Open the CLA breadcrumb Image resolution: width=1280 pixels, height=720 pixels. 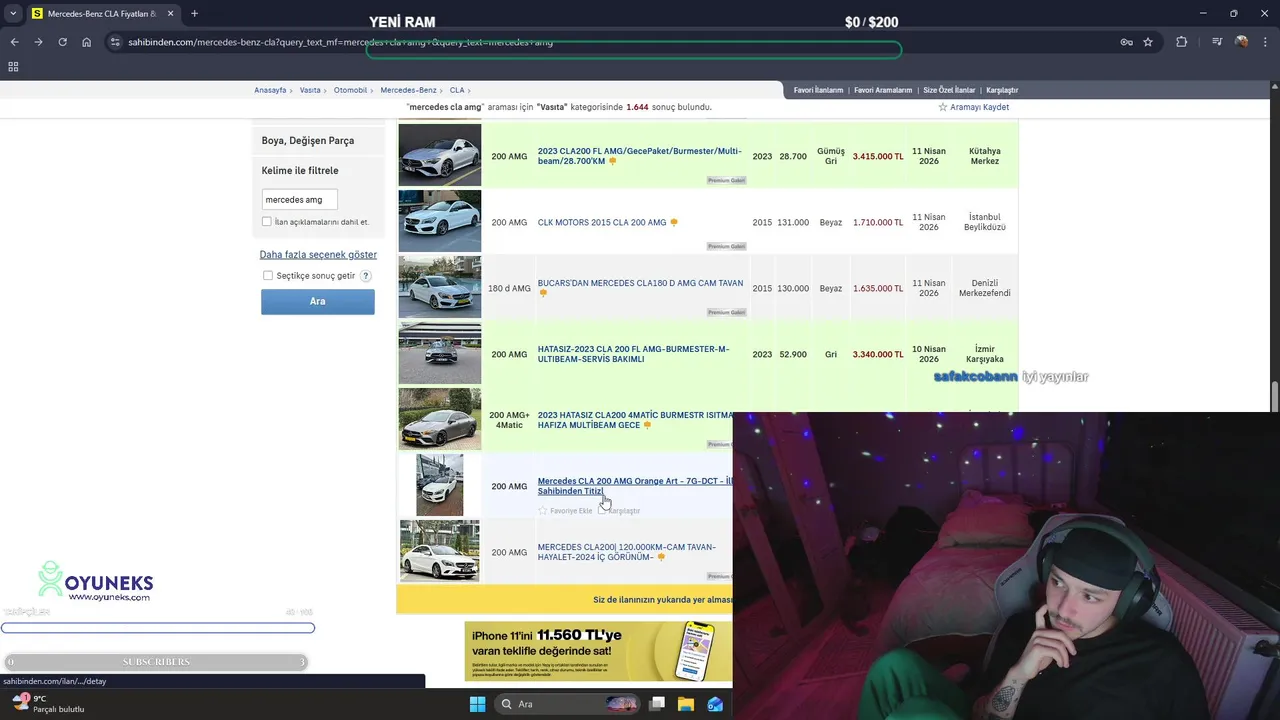tap(457, 90)
